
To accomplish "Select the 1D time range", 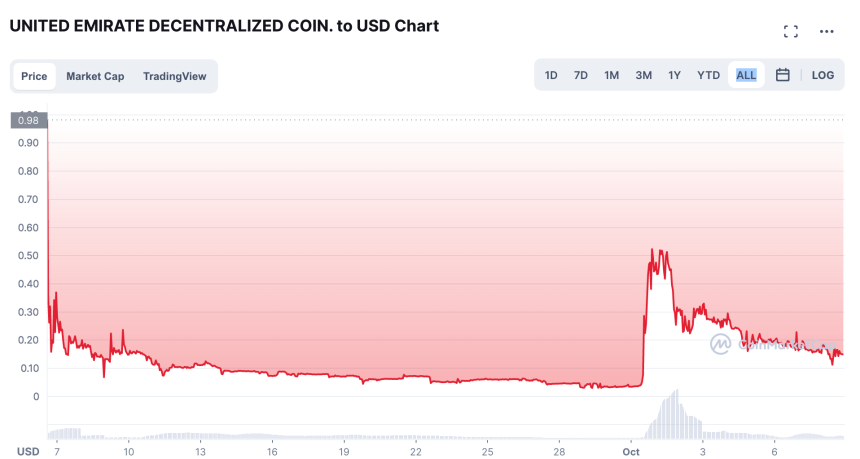I will (551, 75).
